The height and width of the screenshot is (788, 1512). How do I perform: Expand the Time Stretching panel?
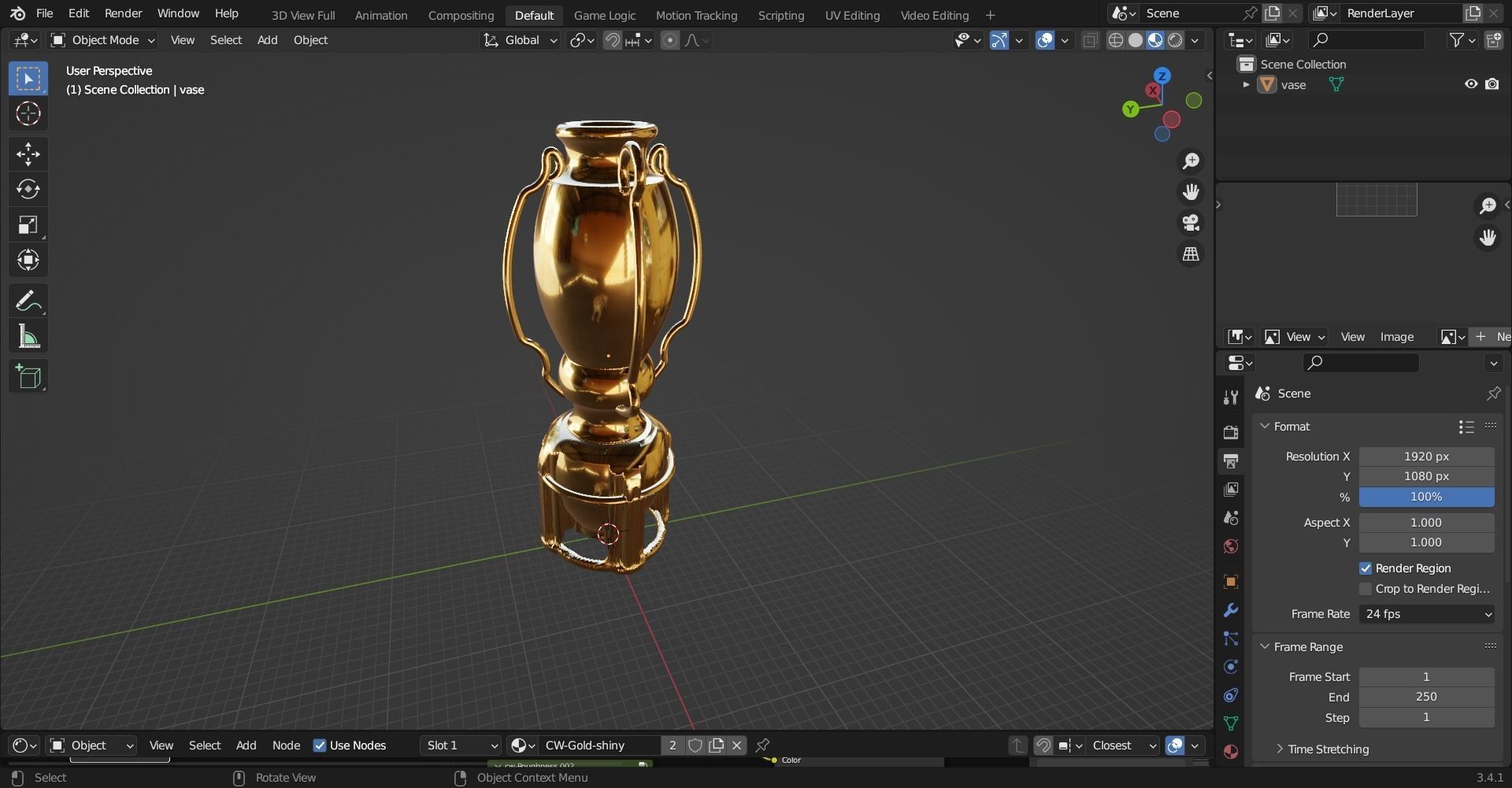pos(1280,749)
